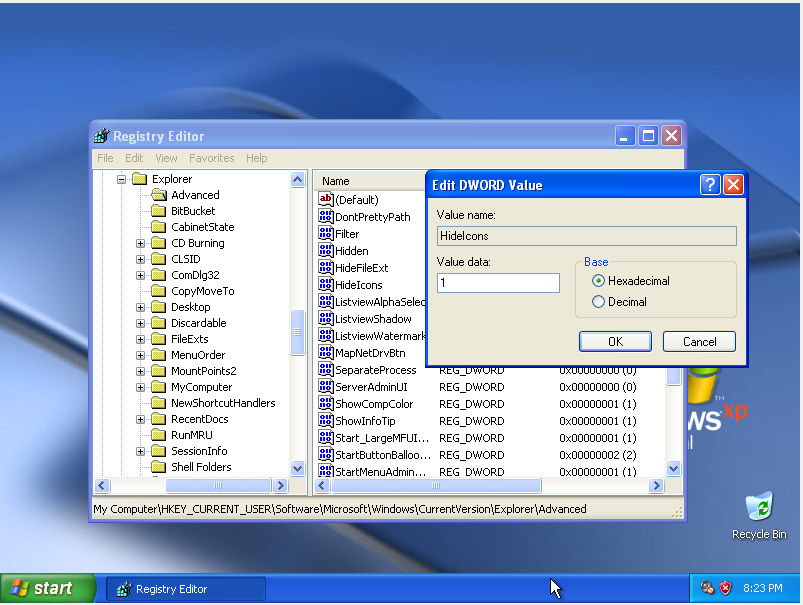Expand the SessionInfo key

[140, 451]
